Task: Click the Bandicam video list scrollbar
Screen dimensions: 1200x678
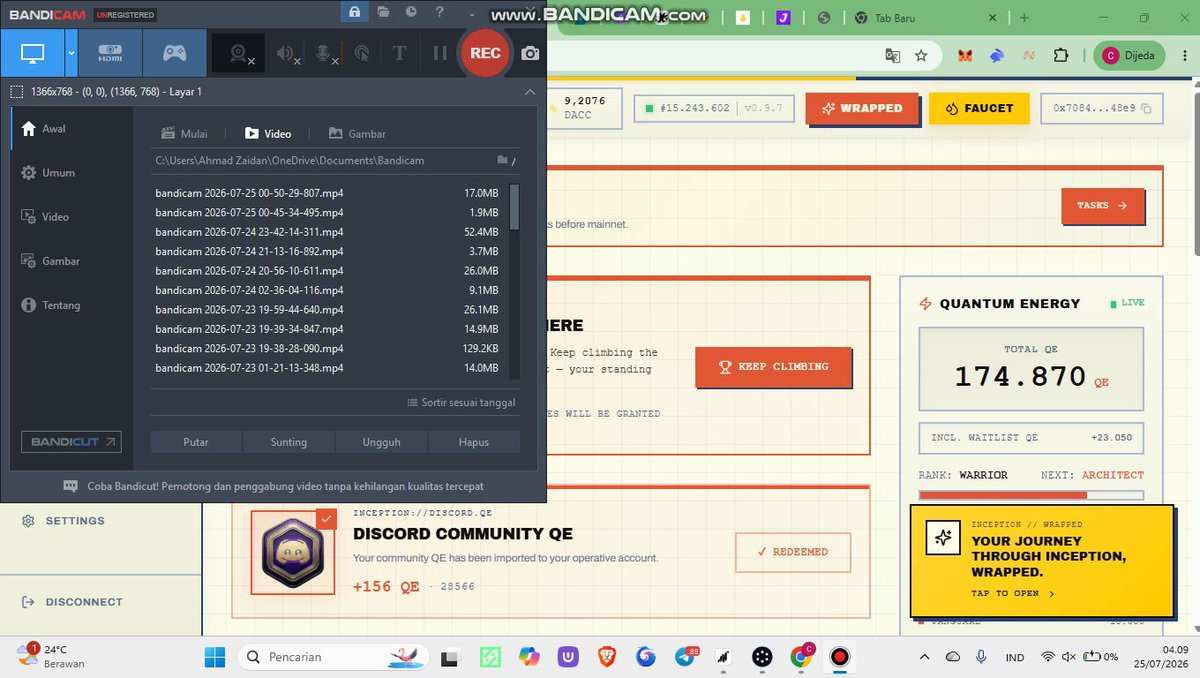Action: point(515,207)
